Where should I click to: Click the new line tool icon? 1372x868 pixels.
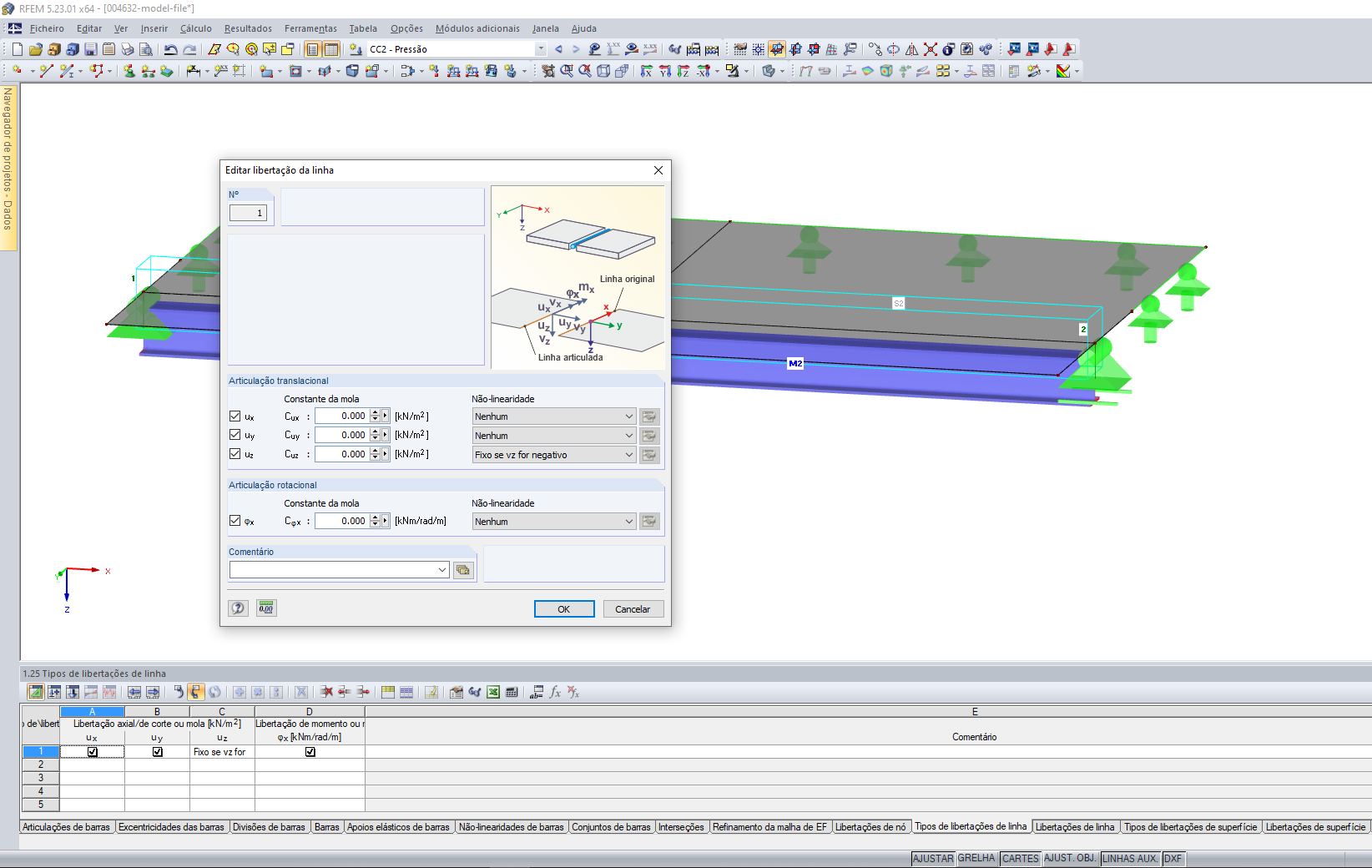[47, 71]
